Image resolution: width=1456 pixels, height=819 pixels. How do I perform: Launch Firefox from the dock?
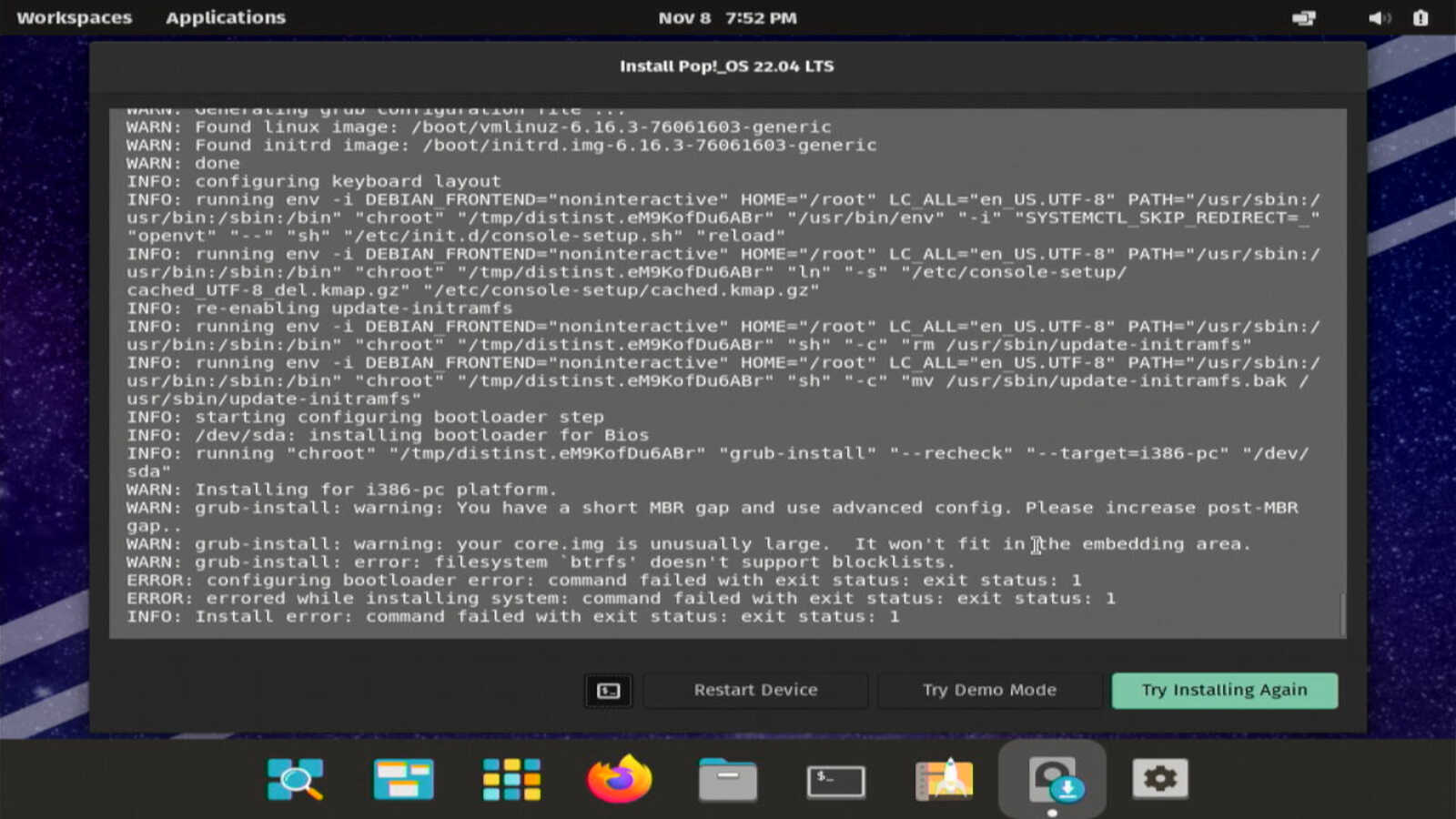pos(620,779)
